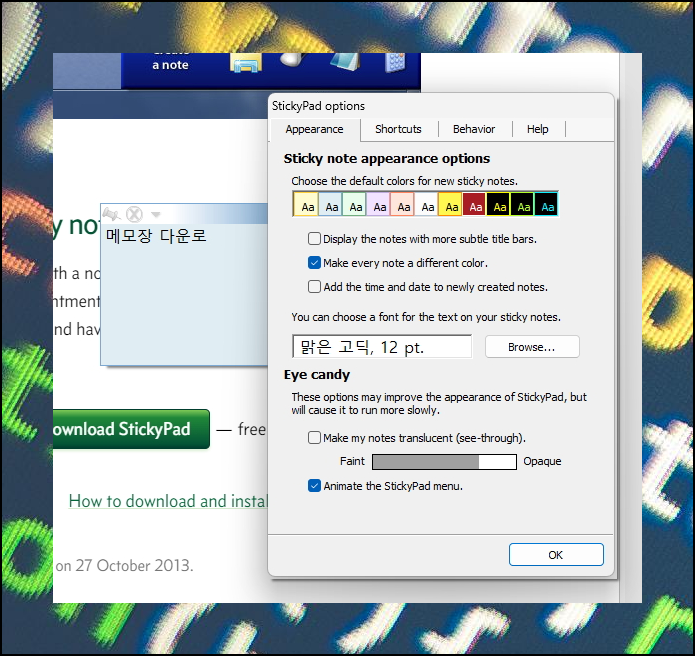This screenshot has width=695, height=656.
Task: Choose the bright yellow note color swatch
Action: point(450,204)
